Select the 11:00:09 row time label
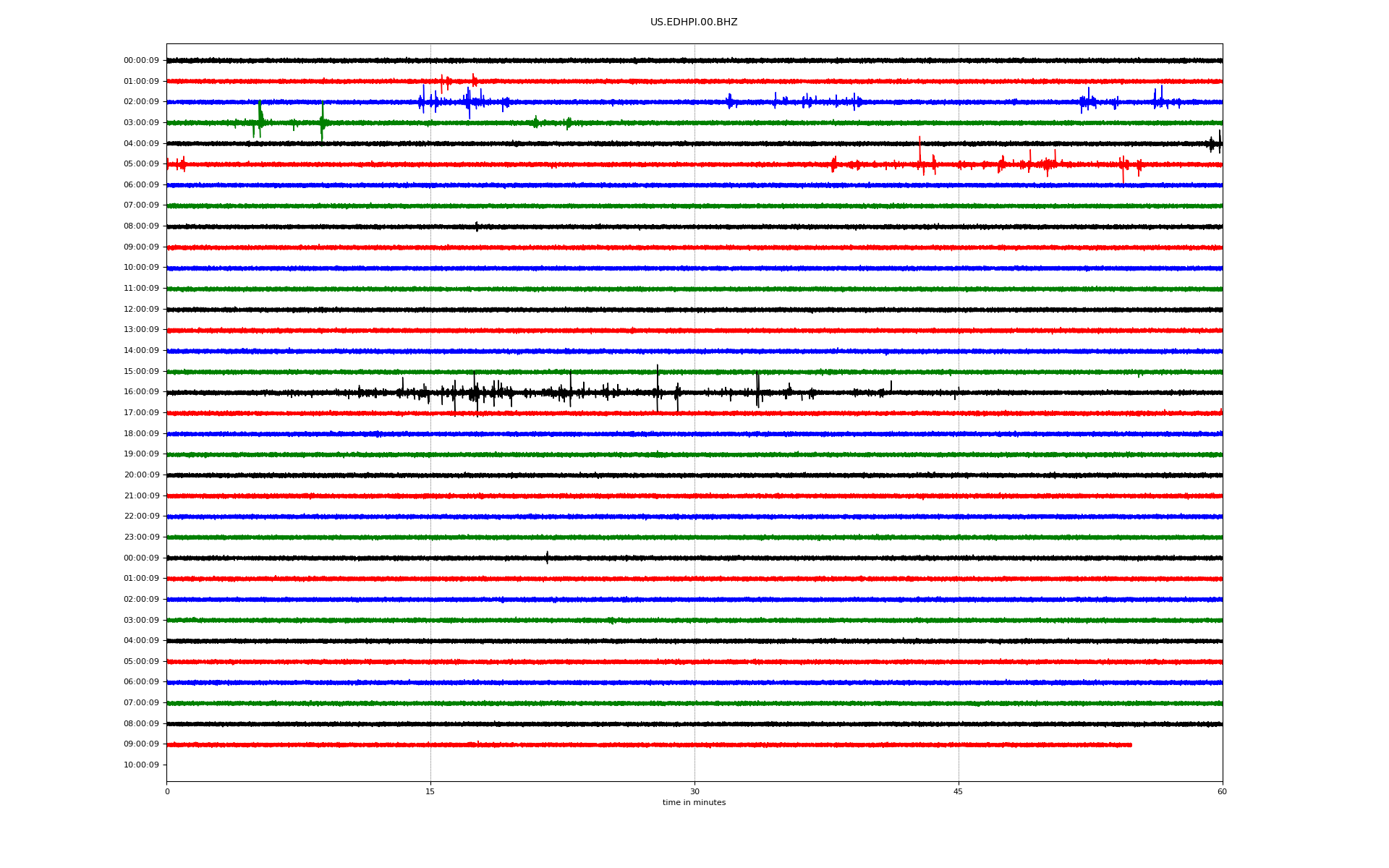This screenshot has height=868, width=1389. [141, 289]
